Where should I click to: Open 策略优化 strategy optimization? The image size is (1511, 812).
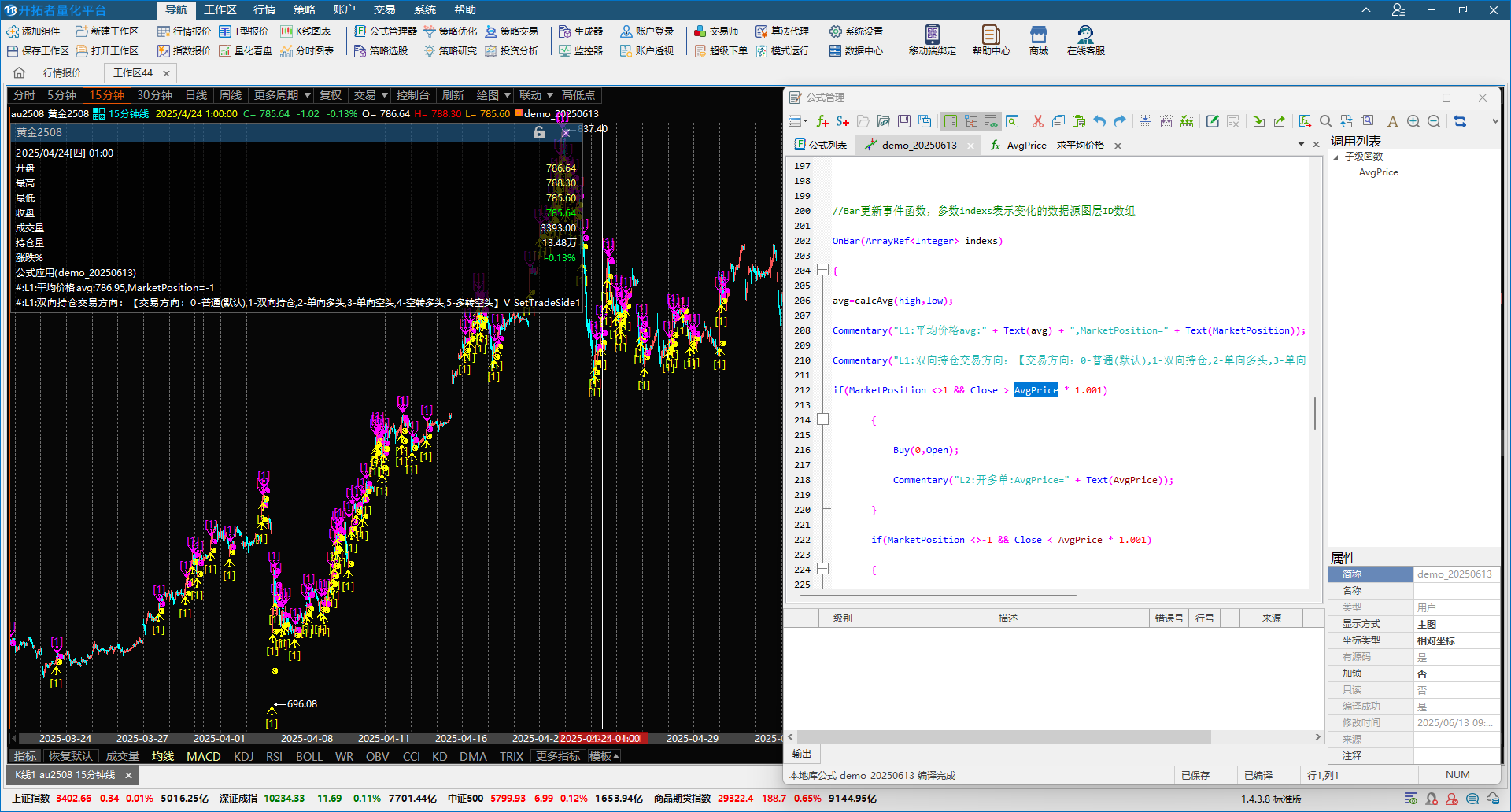coord(450,31)
